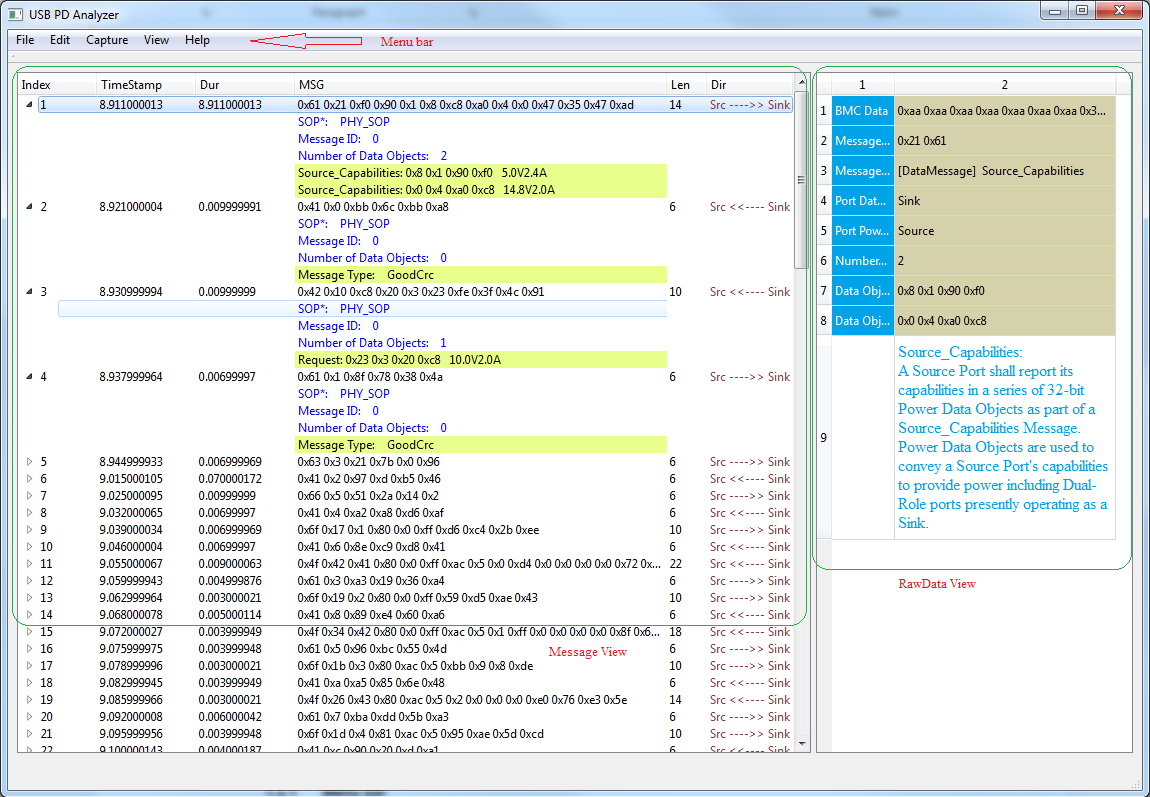Expand message index 22 at the bottom
This screenshot has width=1150, height=797.
[x=29, y=750]
